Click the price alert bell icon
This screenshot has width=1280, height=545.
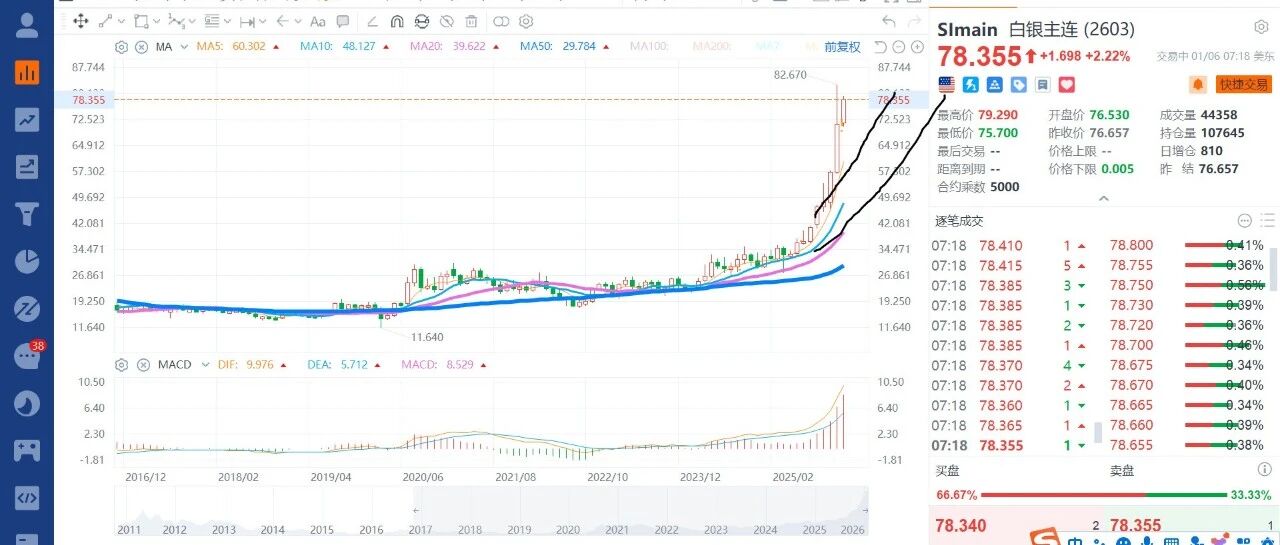click(x=1197, y=85)
